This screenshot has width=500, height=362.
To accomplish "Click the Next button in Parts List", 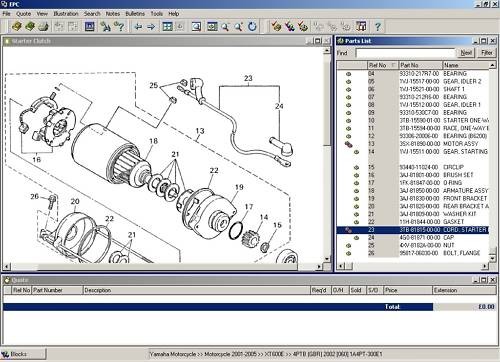I will tap(466, 53).
